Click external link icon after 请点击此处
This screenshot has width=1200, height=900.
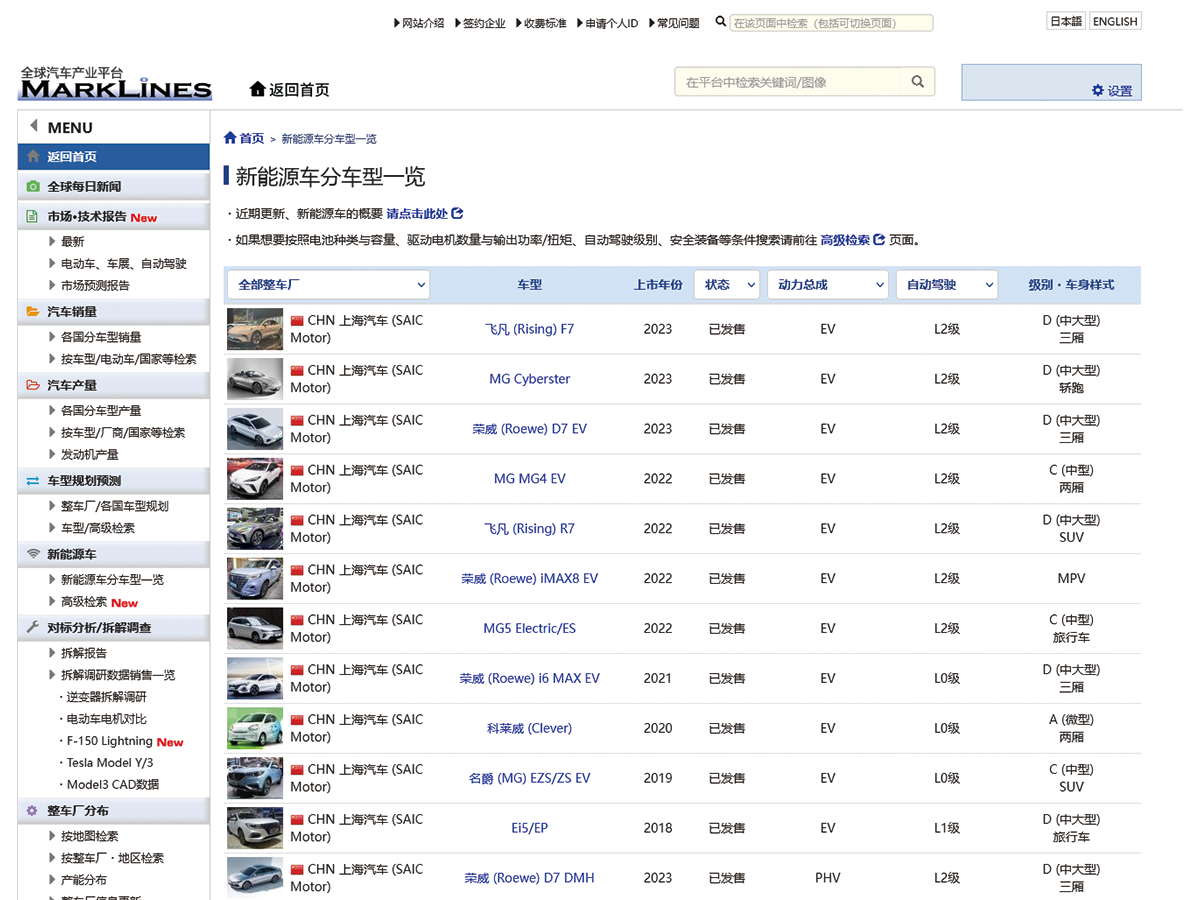458,213
